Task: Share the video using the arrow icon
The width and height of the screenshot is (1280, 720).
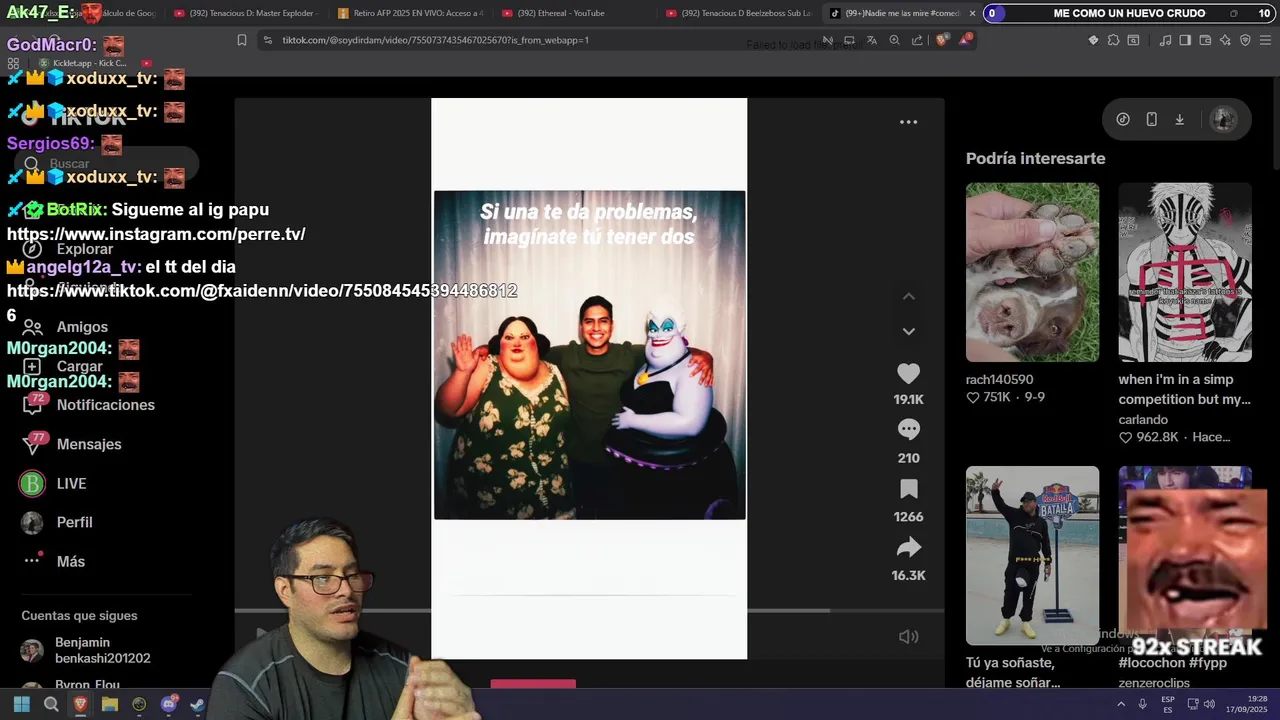Action: 908,547
